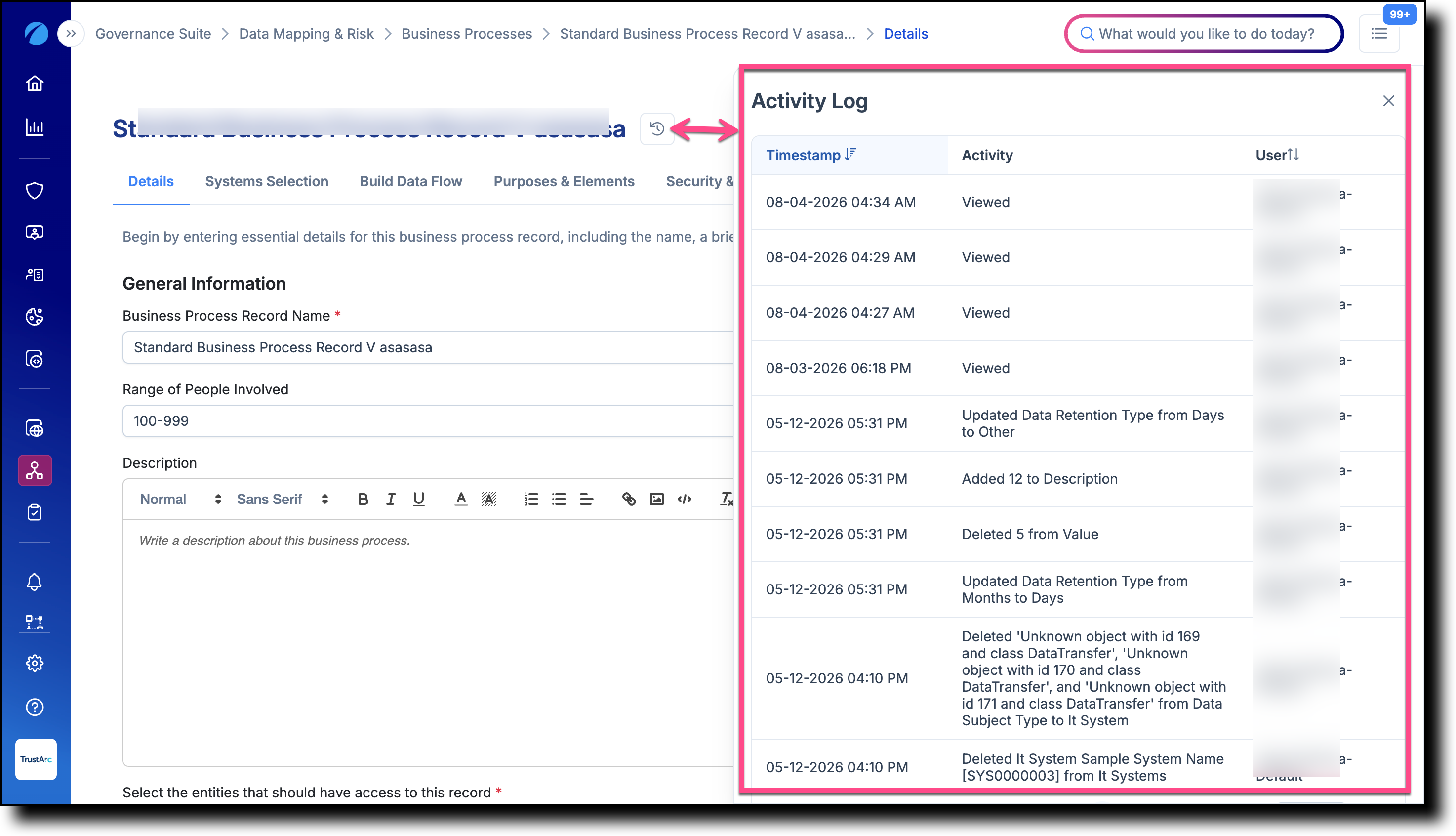The height and width of the screenshot is (836, 1456).
Task: Close the Activity Log panel
Action: [x=1388, y=101]
